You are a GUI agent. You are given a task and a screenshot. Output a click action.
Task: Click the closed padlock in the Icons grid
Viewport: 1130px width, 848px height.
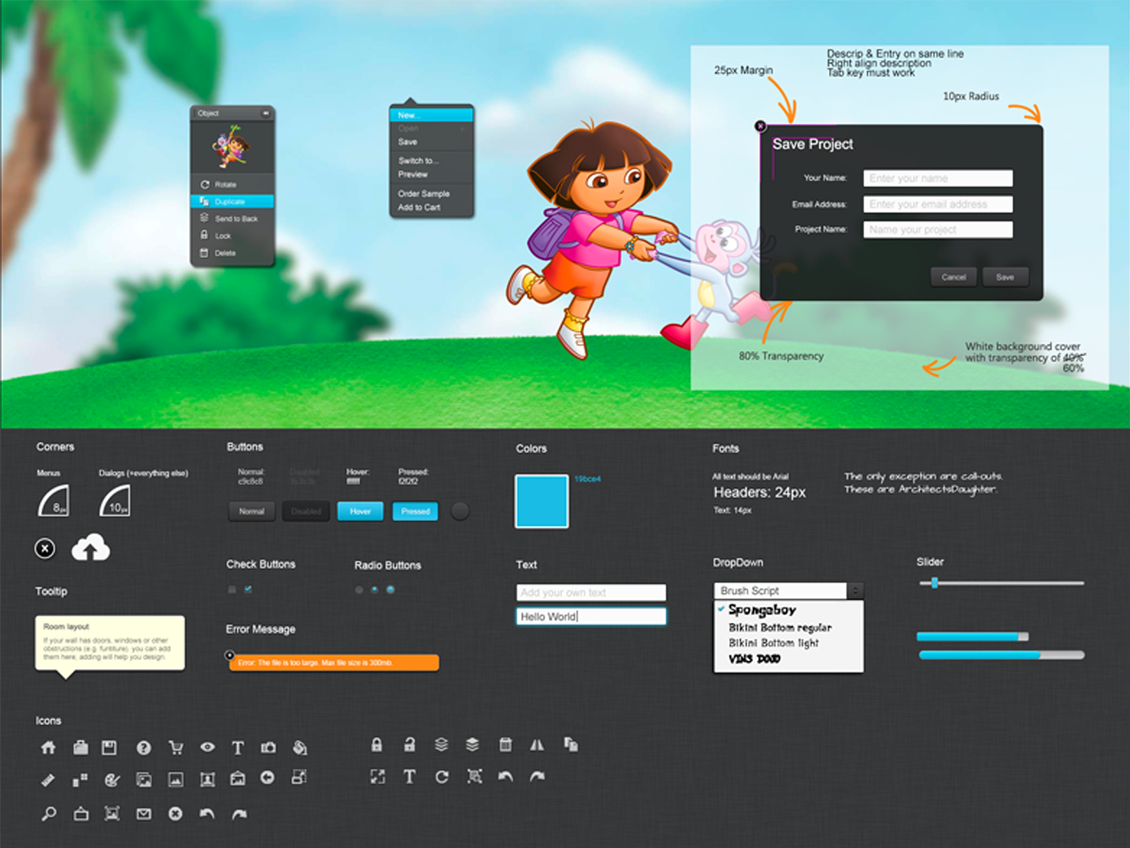point(376,744)
